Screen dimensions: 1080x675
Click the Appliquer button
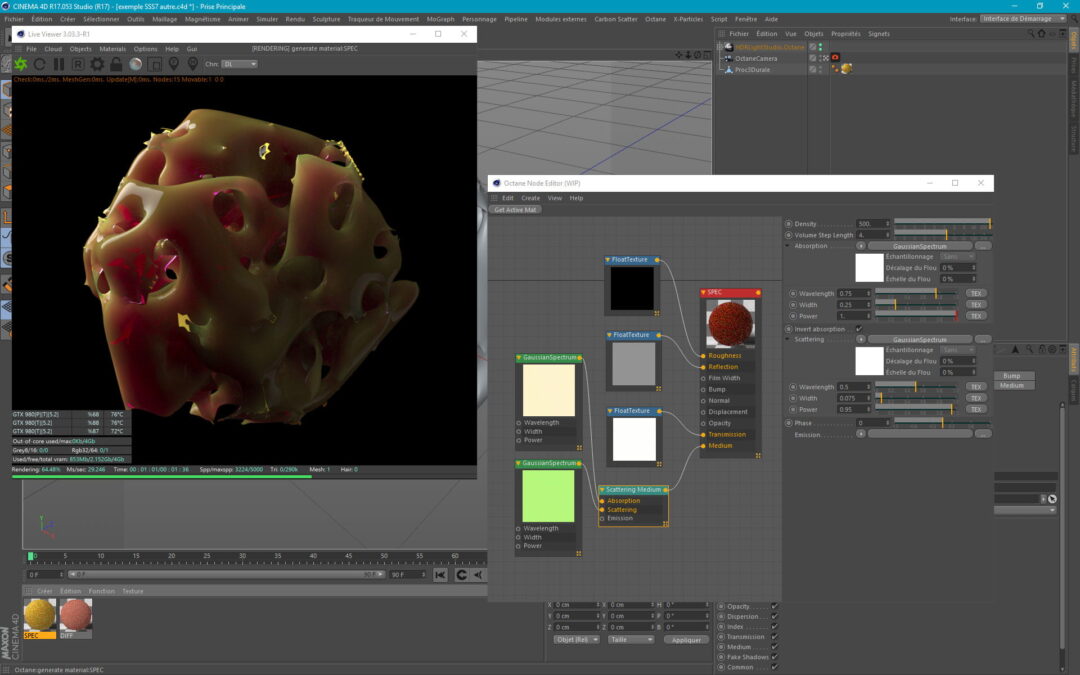(686, 640)
